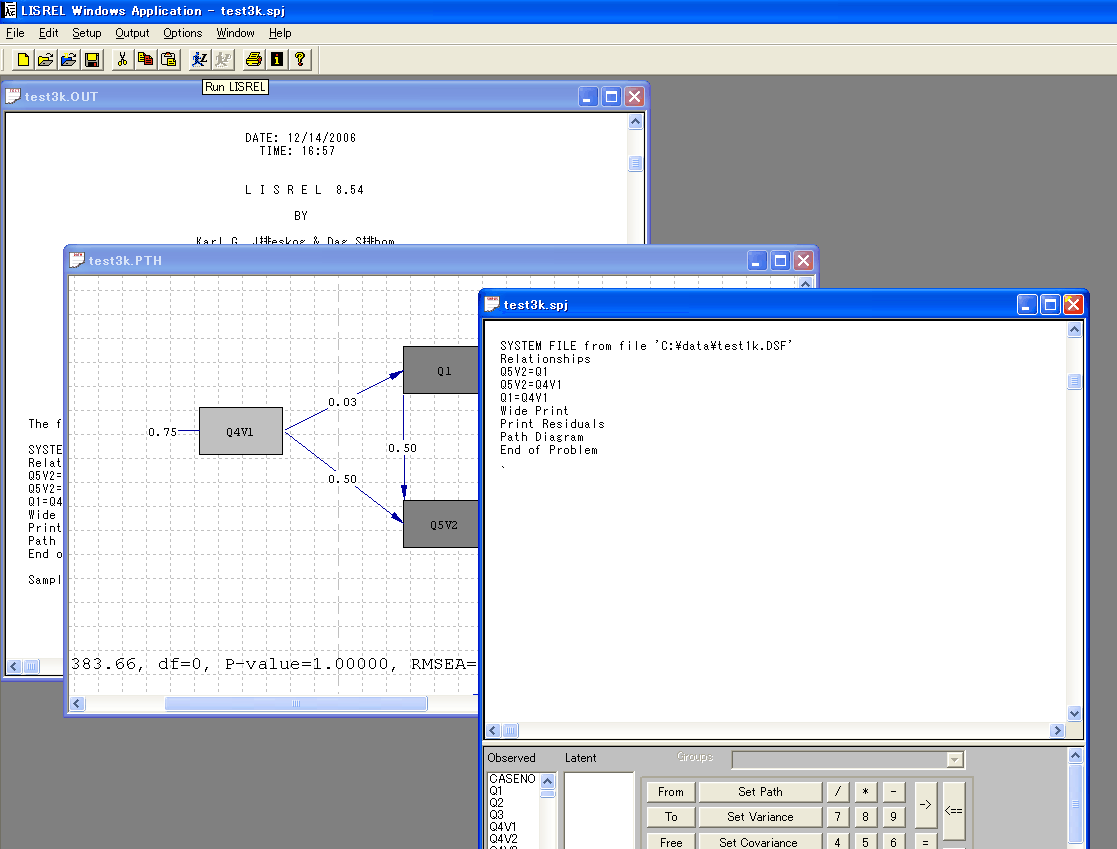Click the Open file folder icon
This screenshot has width=1117, height=849.
pyautogui.click(x=46, y=59)
